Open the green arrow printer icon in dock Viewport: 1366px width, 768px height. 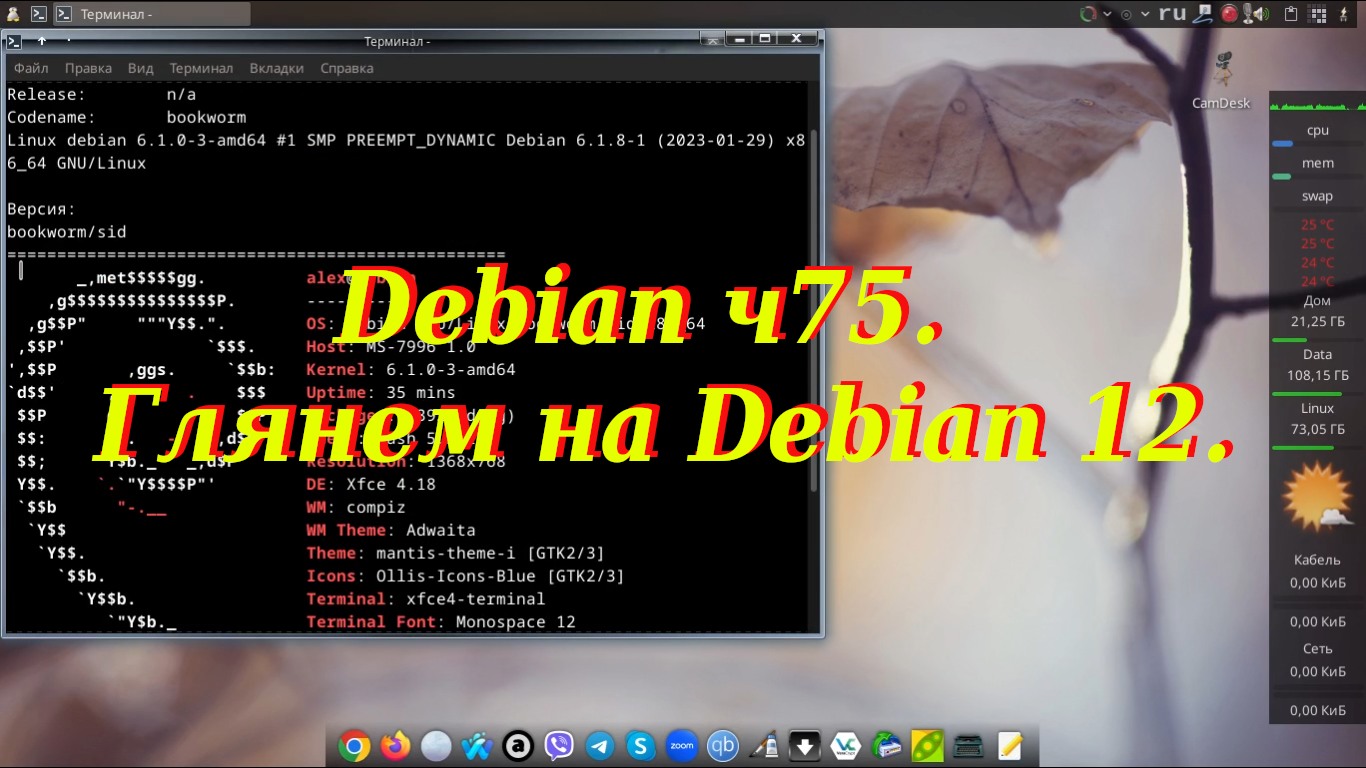pos(887,745)
